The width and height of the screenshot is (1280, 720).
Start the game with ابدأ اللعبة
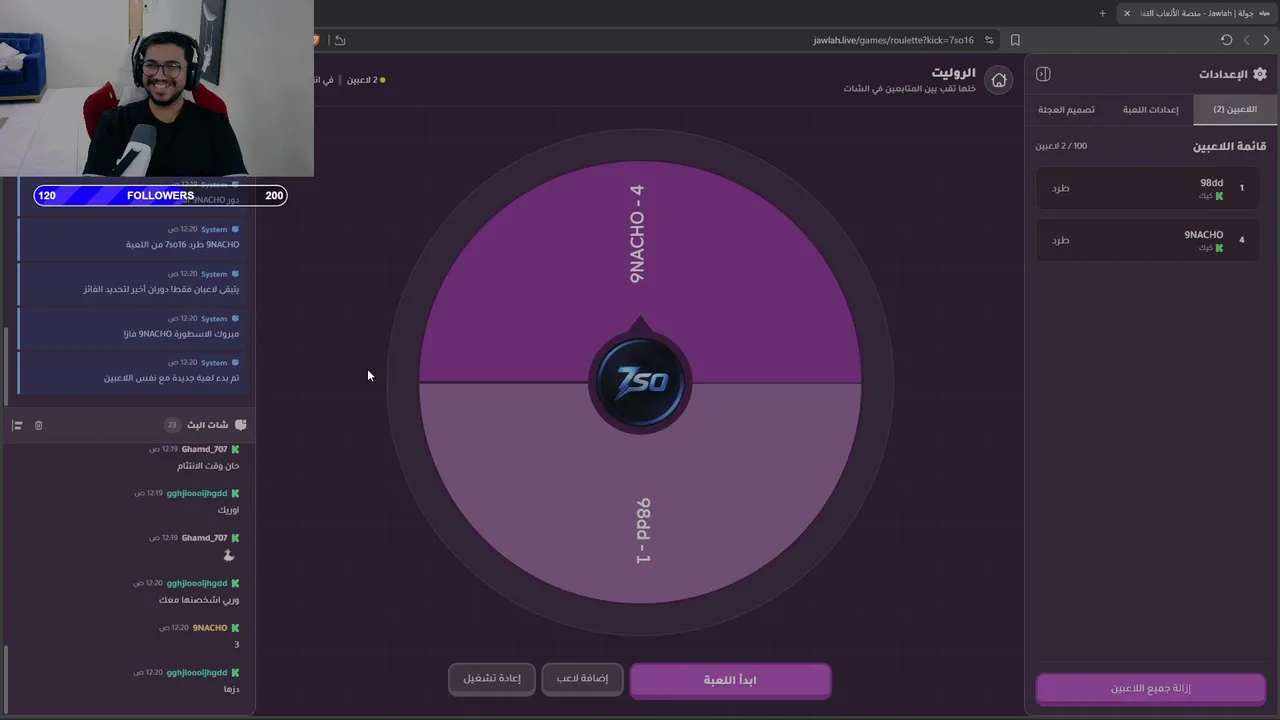coord(730,680)
